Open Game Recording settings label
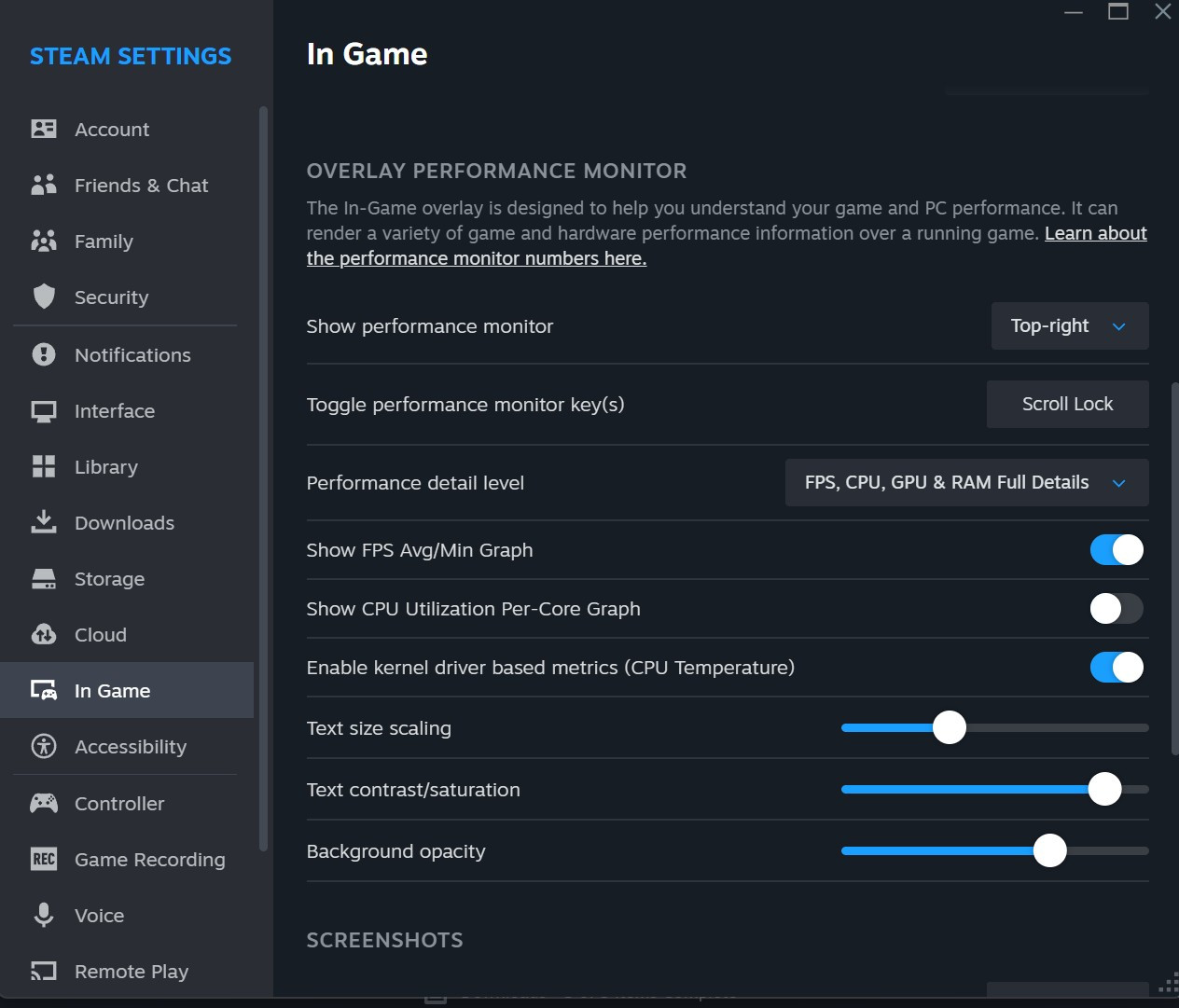The height and width of the screenshot is (1008, 1179). click(x=149, y=860)
